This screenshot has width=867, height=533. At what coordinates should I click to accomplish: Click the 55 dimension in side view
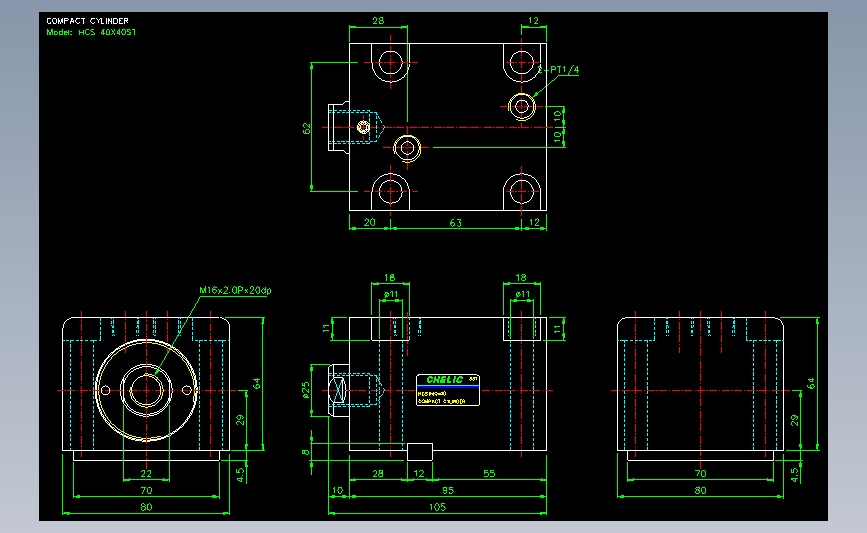click(x=489, y=473)
